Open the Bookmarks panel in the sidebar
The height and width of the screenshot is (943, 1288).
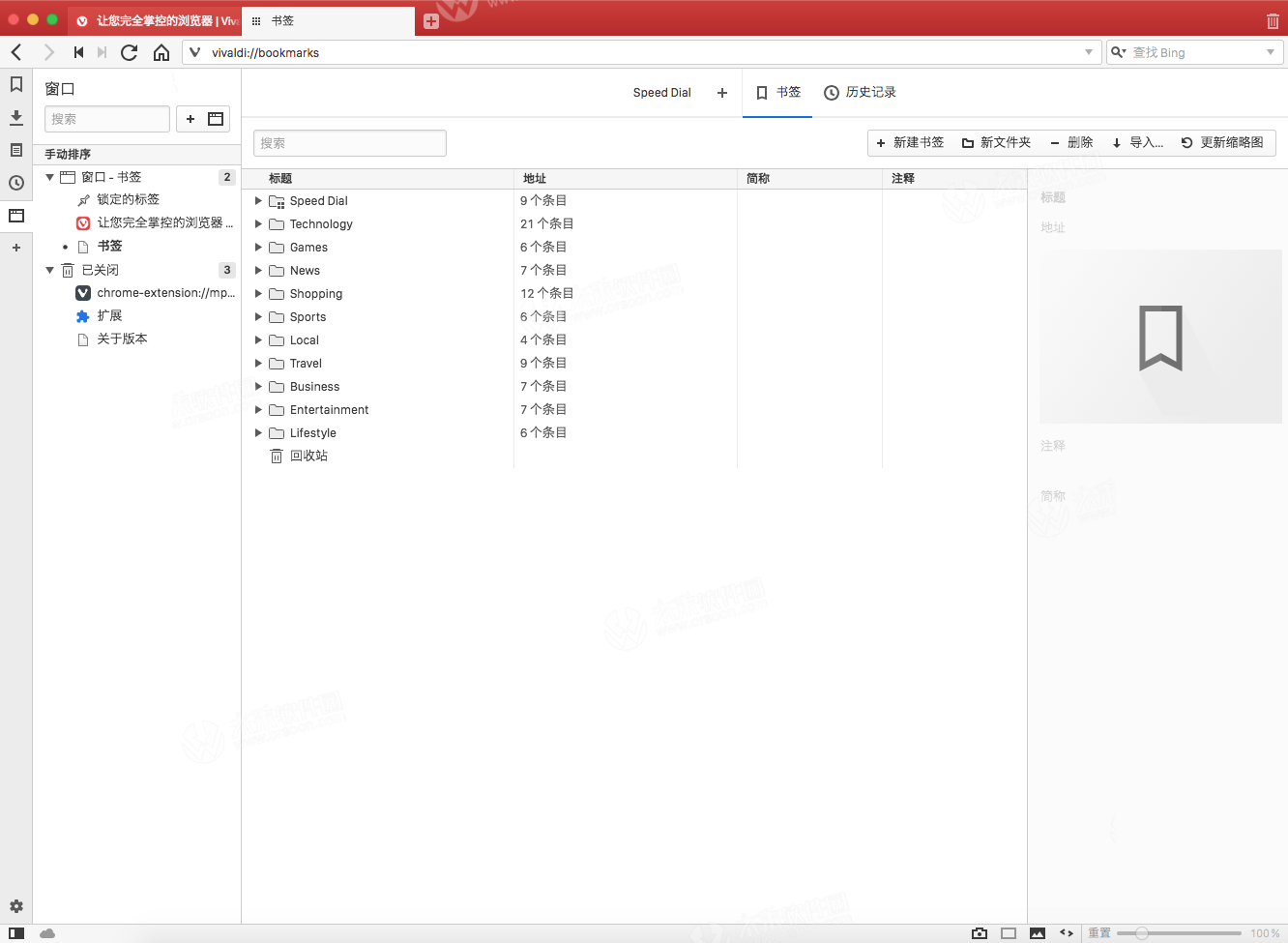tap(15, 84)
